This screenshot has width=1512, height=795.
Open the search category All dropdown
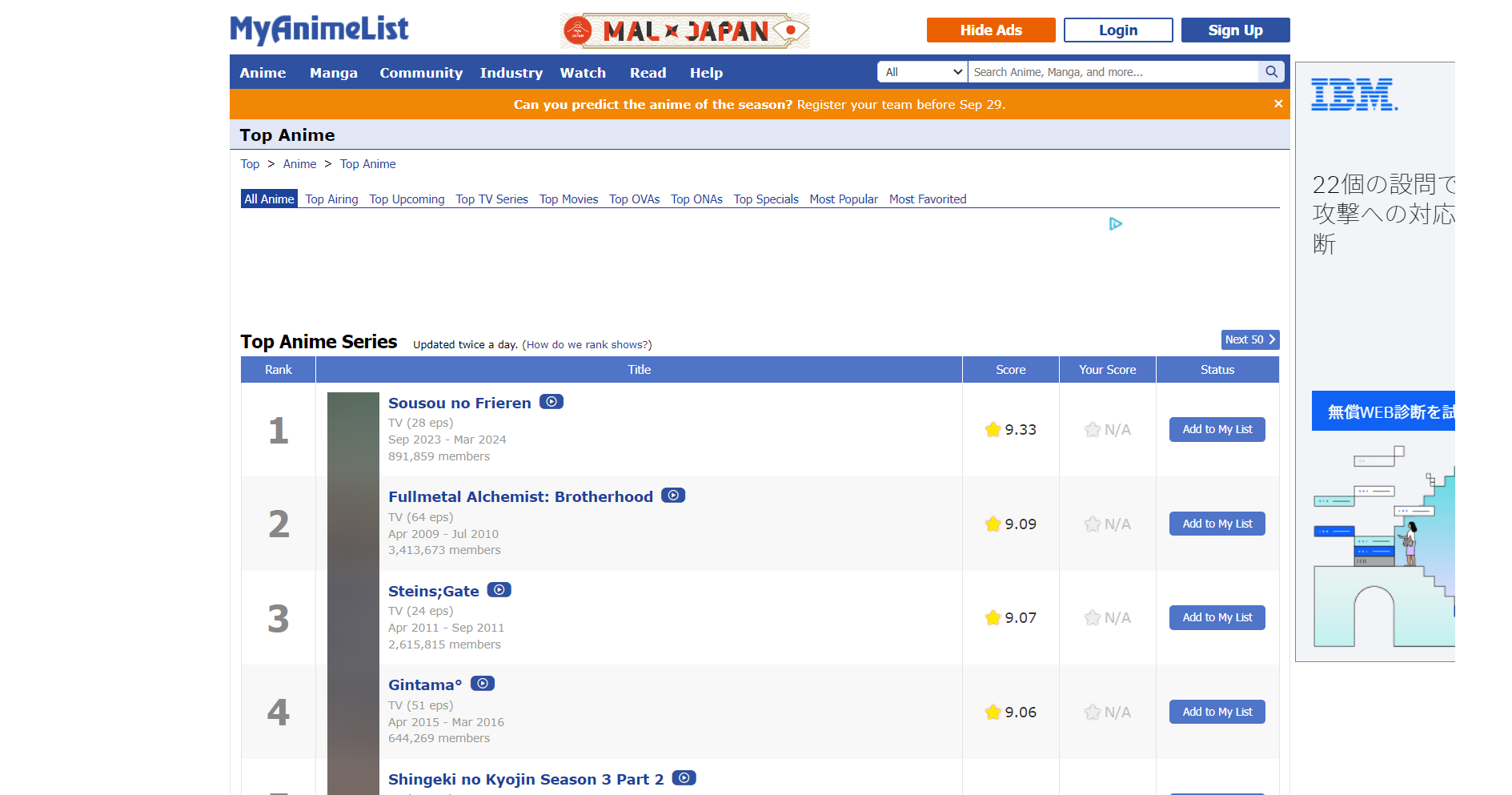923,72
